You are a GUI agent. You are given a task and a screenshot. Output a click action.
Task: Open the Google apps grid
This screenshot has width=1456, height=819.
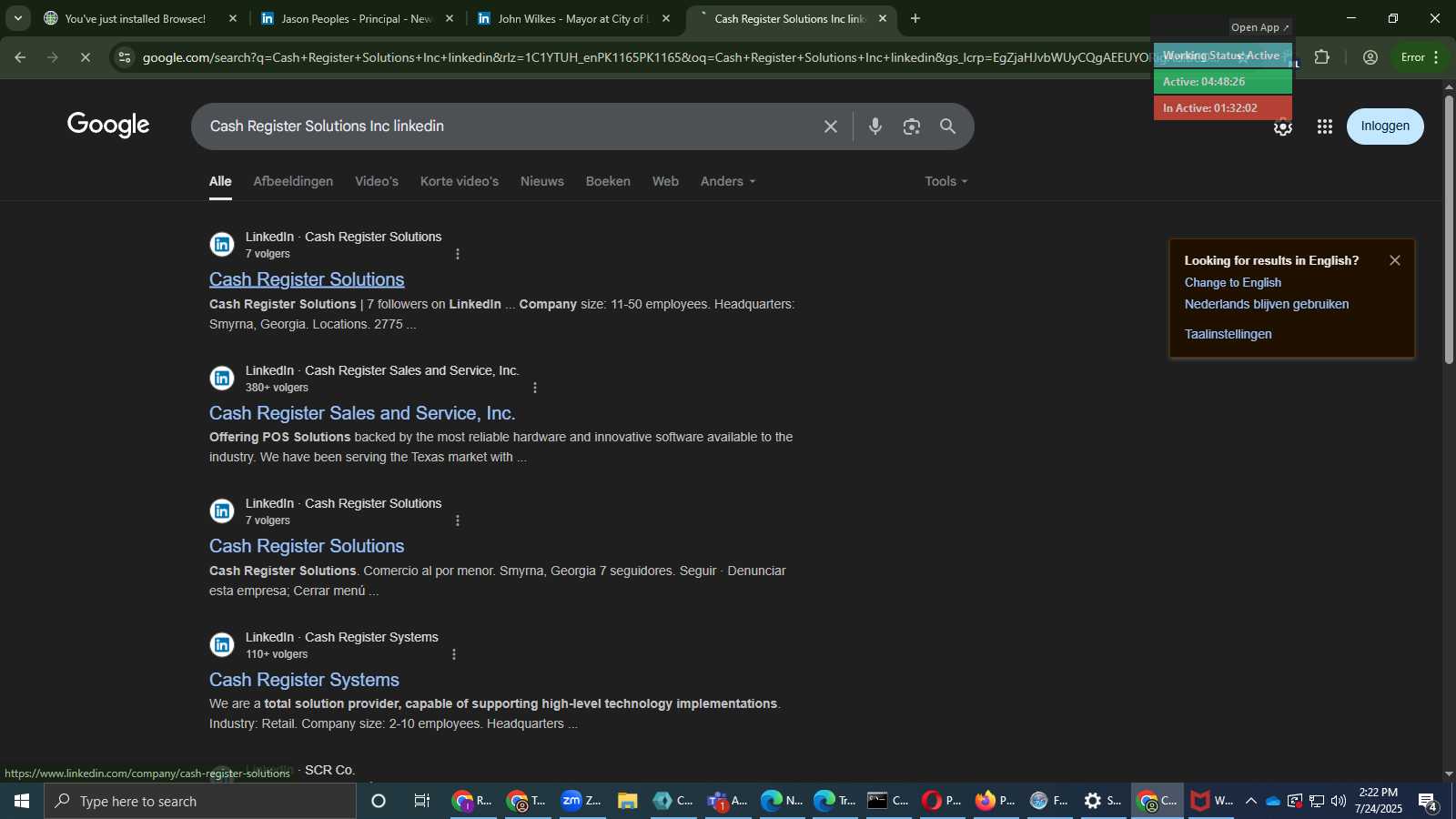pos(1325,126)
